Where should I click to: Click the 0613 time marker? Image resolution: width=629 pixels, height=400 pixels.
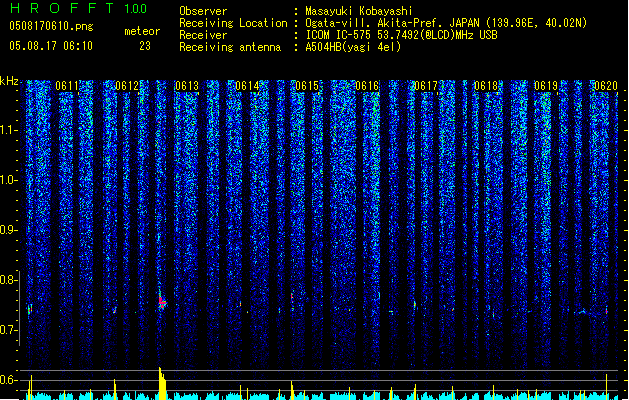pos(187,86)
